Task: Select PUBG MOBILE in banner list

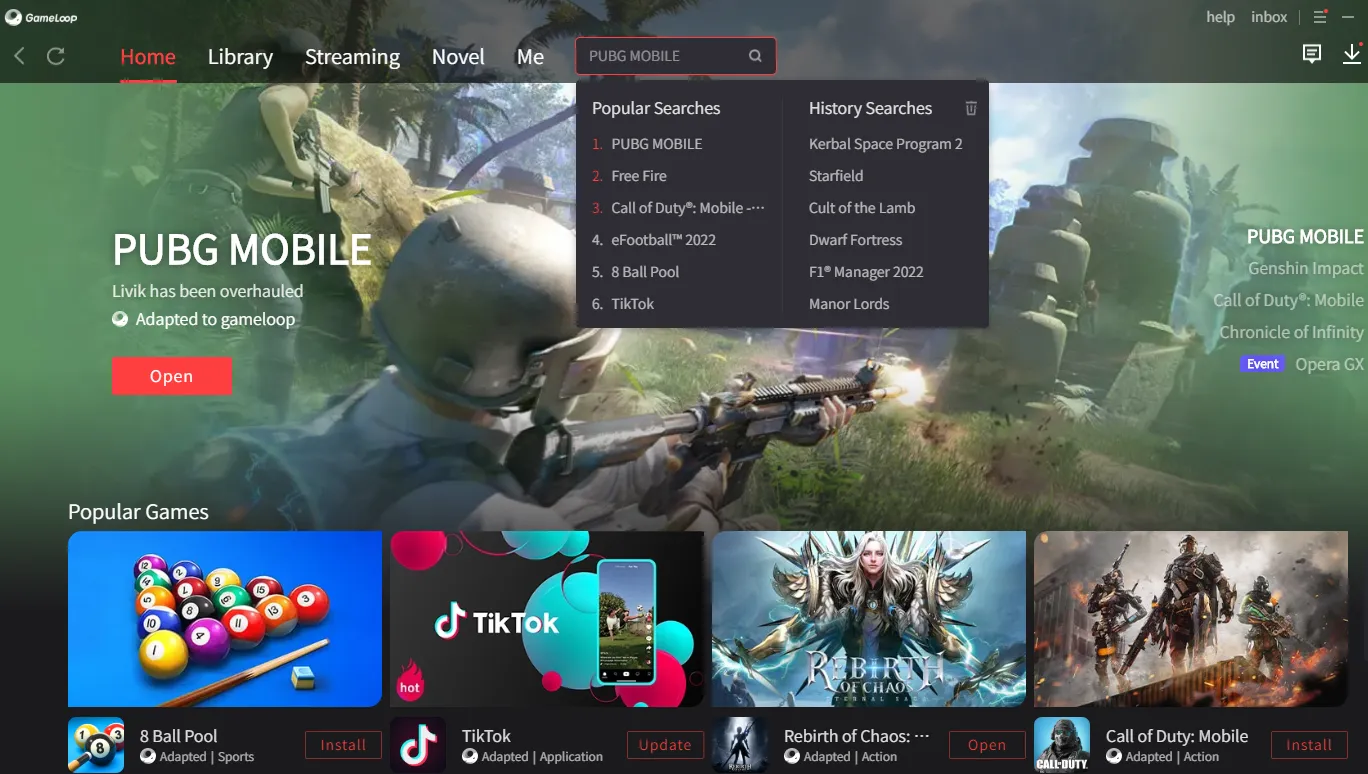Action: click(1305, 237)
